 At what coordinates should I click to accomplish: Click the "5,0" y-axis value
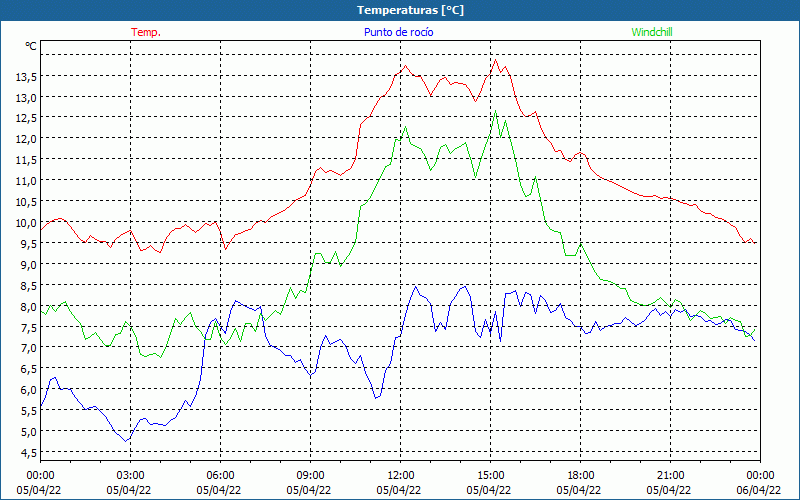click(29, 432)
